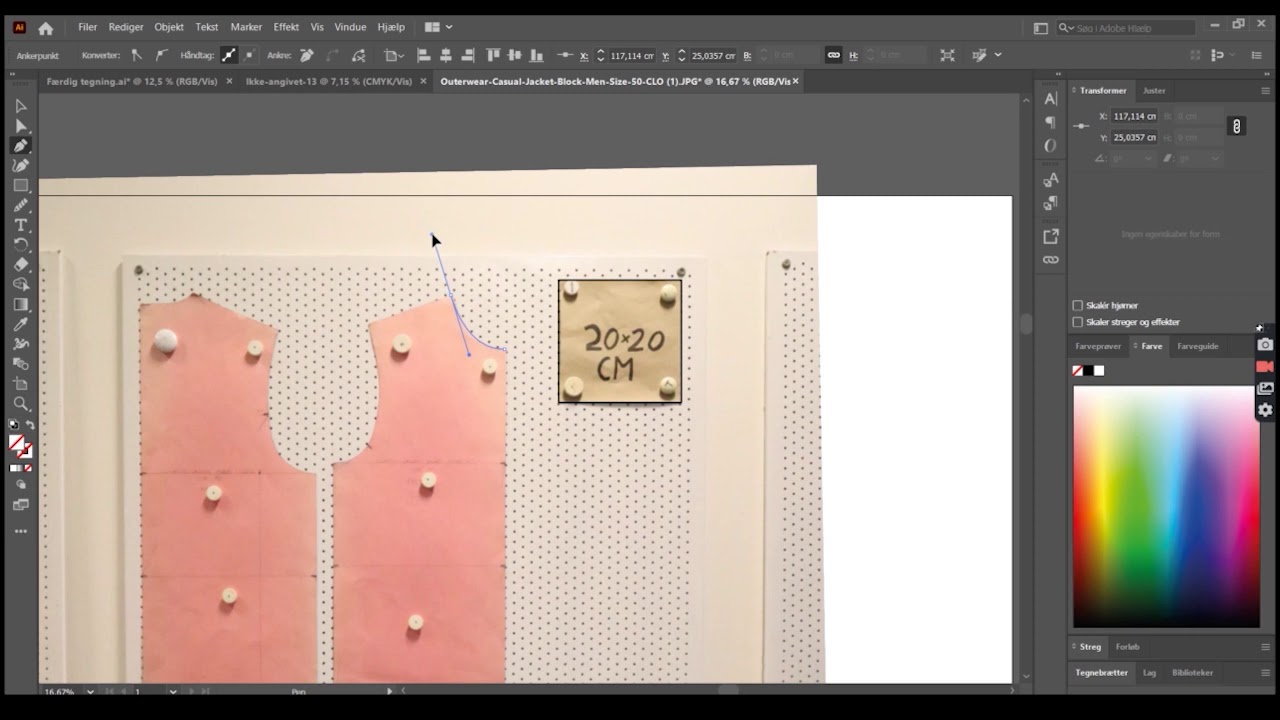1280x720 pixels.
Task: Open the Effekt menu
Action: (x=286, y=27)
